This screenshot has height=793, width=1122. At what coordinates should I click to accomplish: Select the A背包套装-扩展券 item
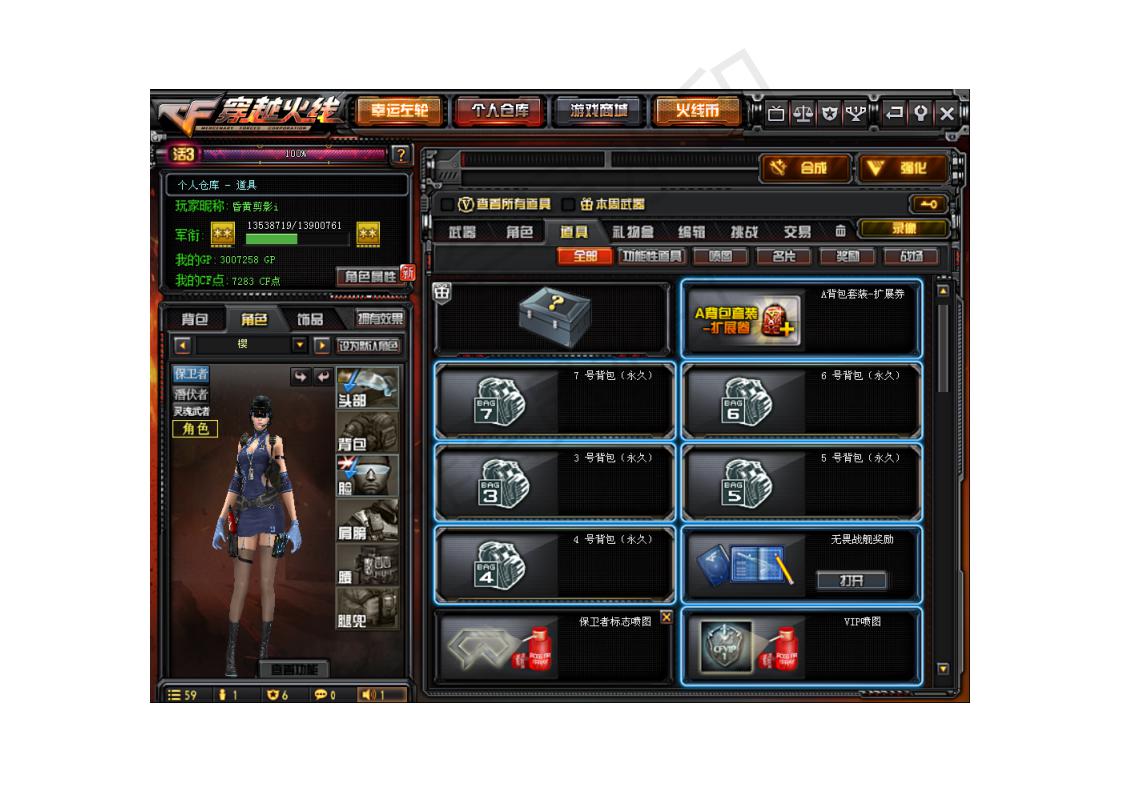(x=801, y=318)
